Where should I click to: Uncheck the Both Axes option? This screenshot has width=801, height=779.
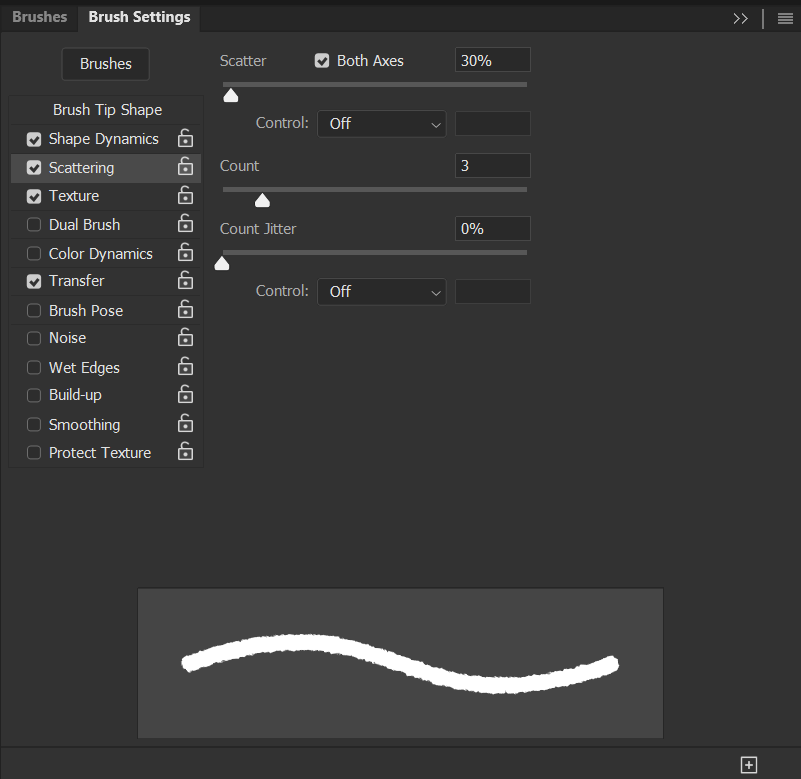tap(322, 60)
